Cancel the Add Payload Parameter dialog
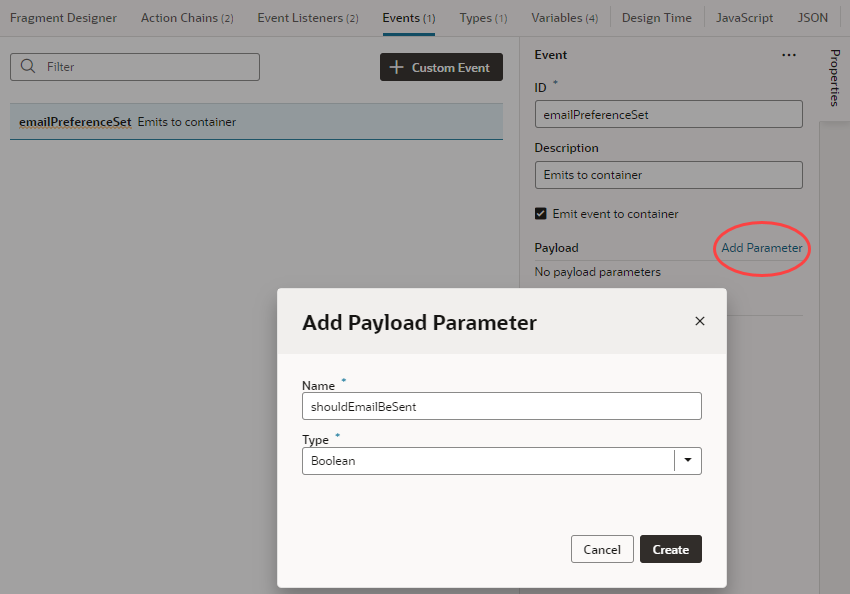850x594 pixels. tap(602, 548)
